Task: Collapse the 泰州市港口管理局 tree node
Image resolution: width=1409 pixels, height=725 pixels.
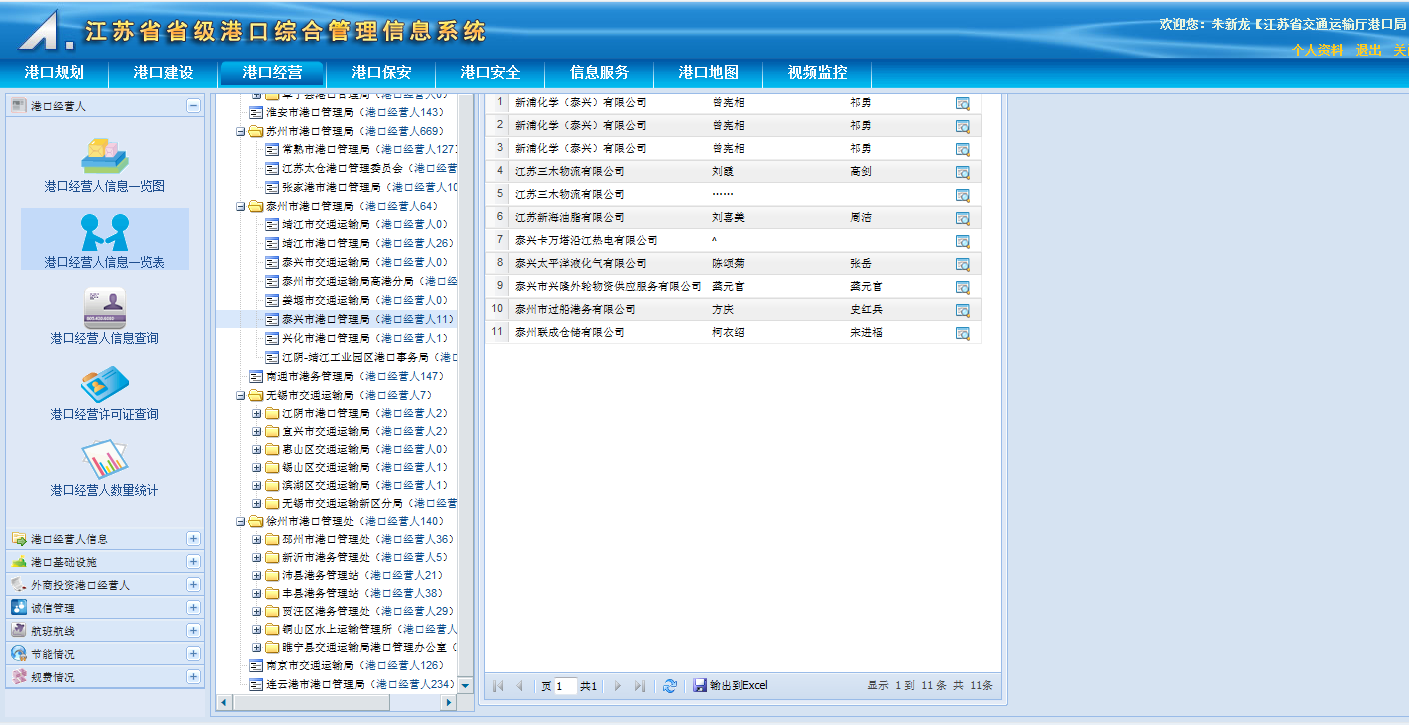Action: pyautogui.click(x=241, y=207)
